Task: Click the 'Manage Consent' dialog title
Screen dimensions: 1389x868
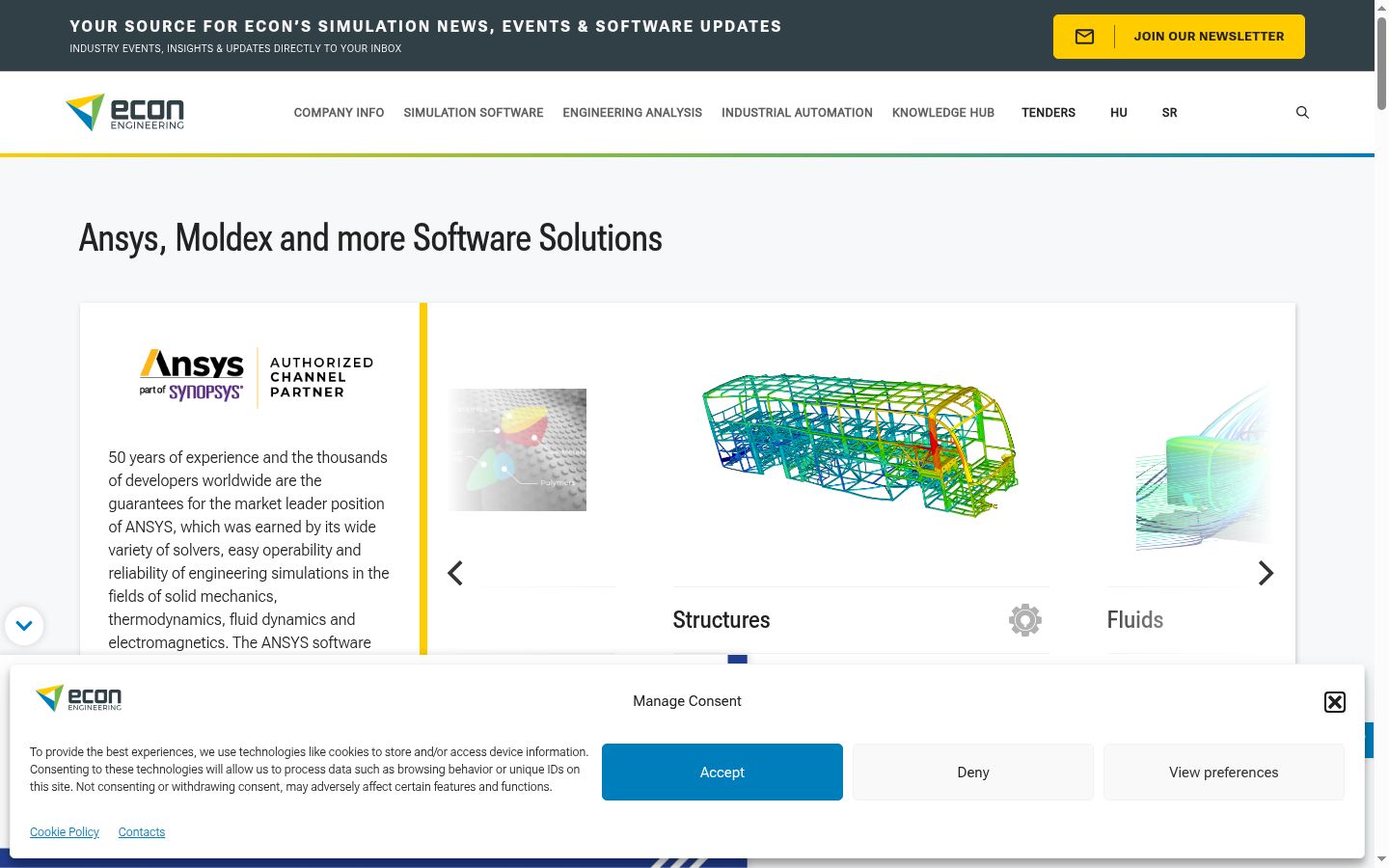Action: pyautogui.click(x=687, y=701)
